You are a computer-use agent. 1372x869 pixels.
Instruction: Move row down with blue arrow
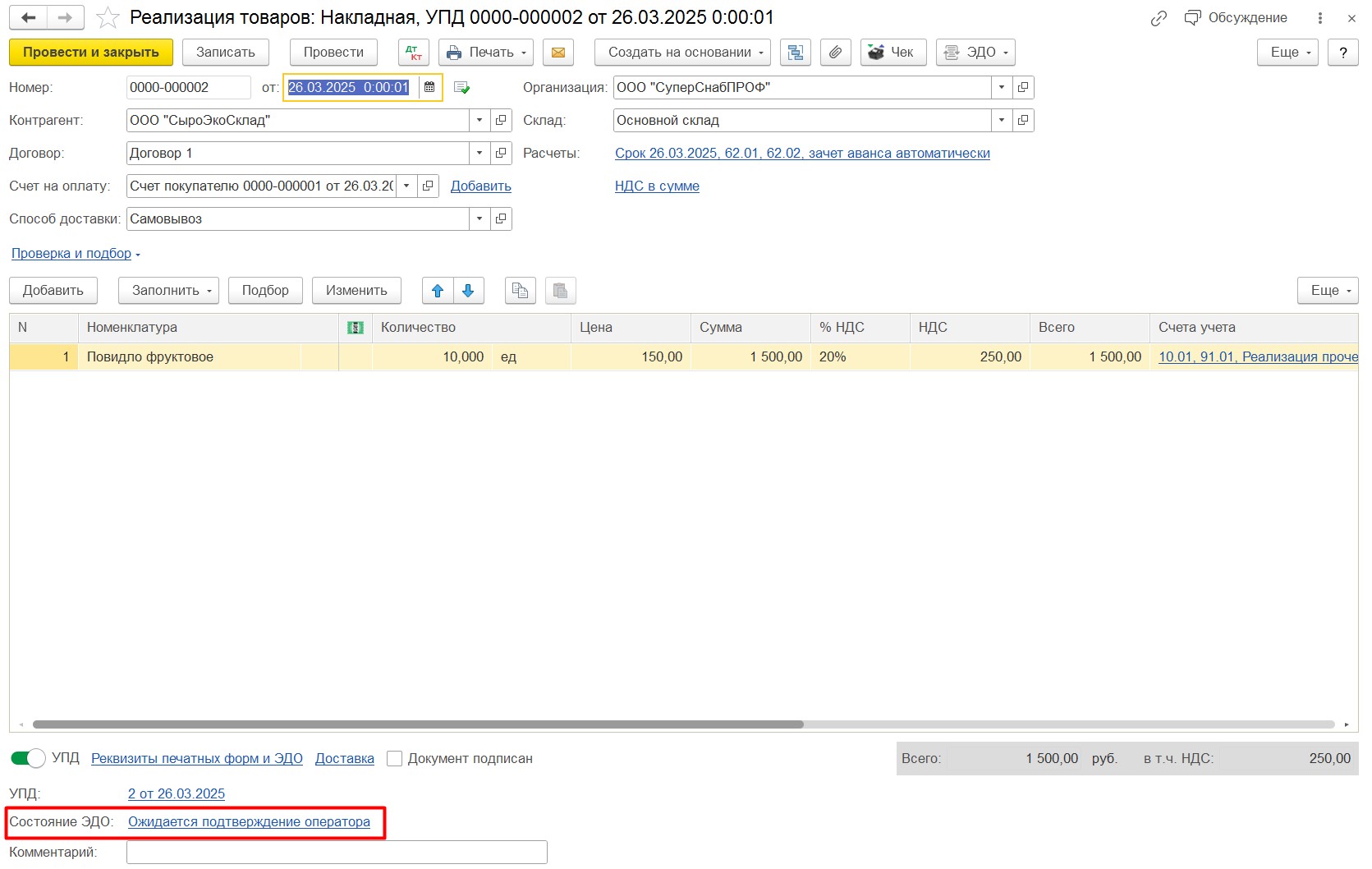(468, 291)
